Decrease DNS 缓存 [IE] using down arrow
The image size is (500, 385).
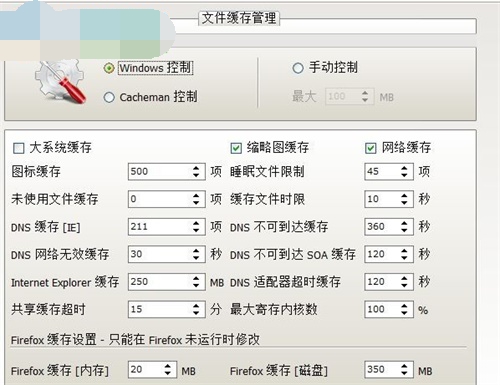coord(196,231)
